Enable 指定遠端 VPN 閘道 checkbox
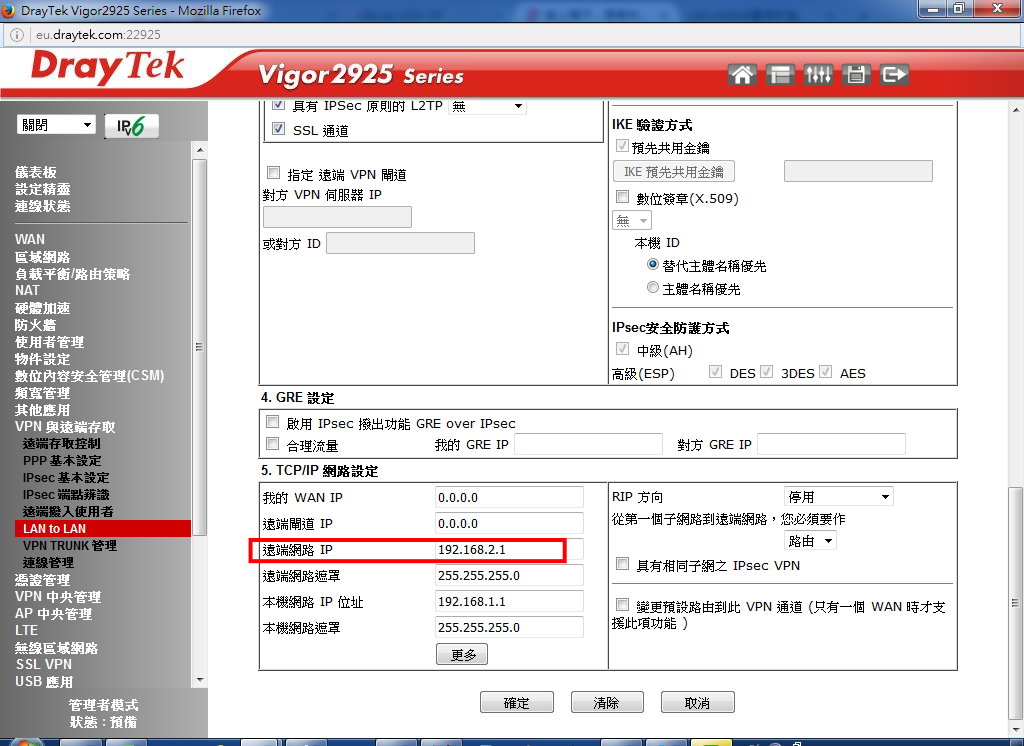This screenshot has height=746, width=1024. [x=274, y=173]
